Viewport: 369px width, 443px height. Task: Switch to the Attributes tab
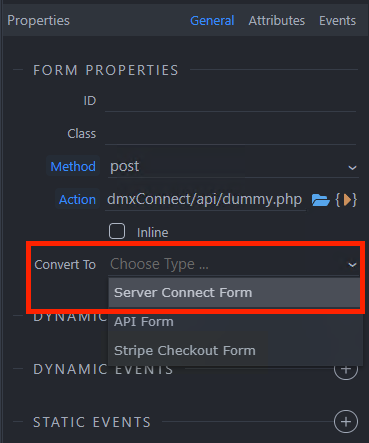(x=277, y=21)
